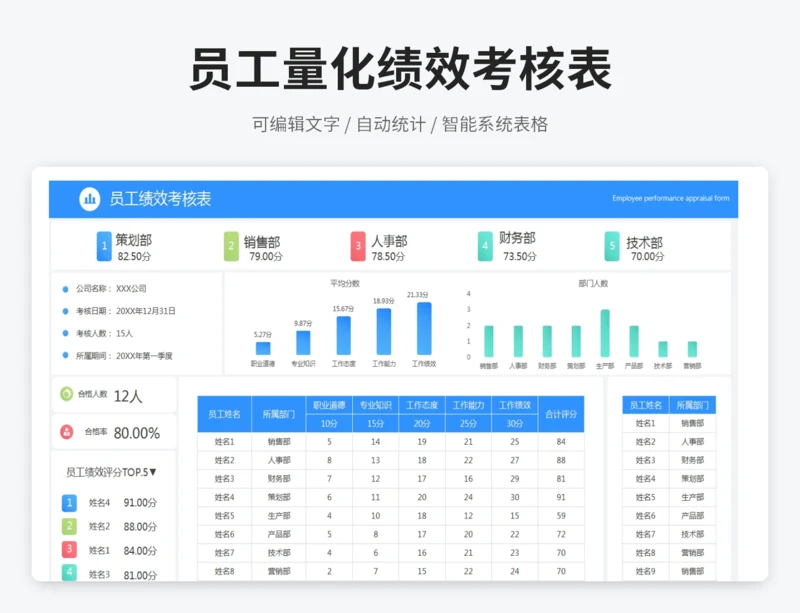The width and height of the screenshot is (800, 613).
Task: Click the teal rank 5 badge beside 技术部
Action: [612, 246]
